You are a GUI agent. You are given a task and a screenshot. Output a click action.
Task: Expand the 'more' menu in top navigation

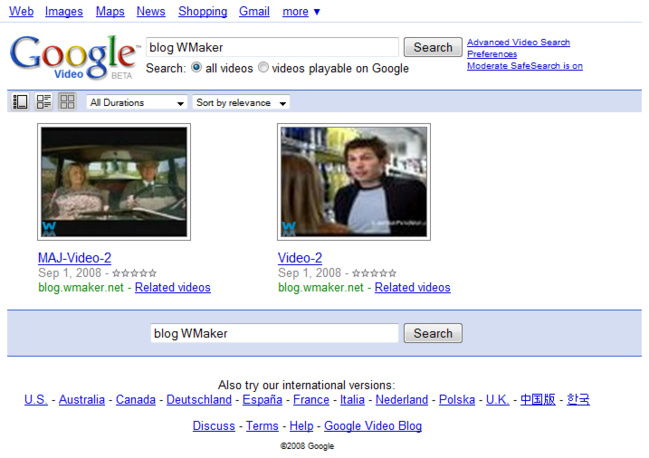click(301, 12)
